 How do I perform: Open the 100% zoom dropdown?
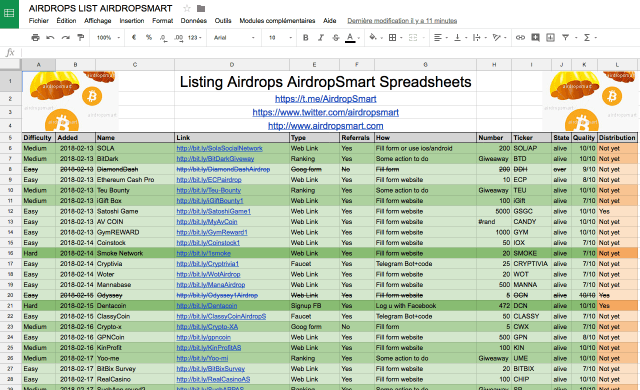pos(108,38)
